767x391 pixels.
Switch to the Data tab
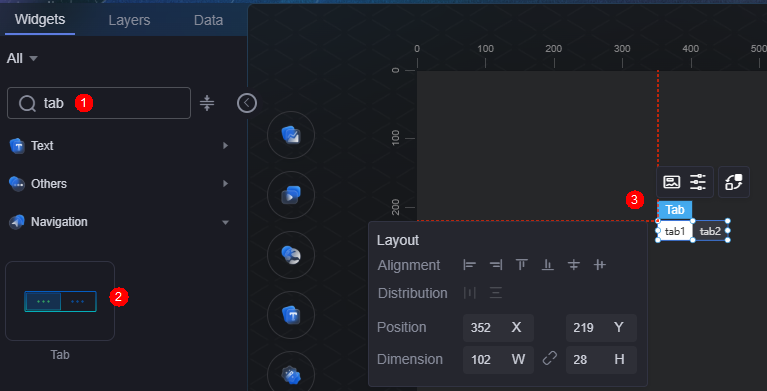point(208,20)
